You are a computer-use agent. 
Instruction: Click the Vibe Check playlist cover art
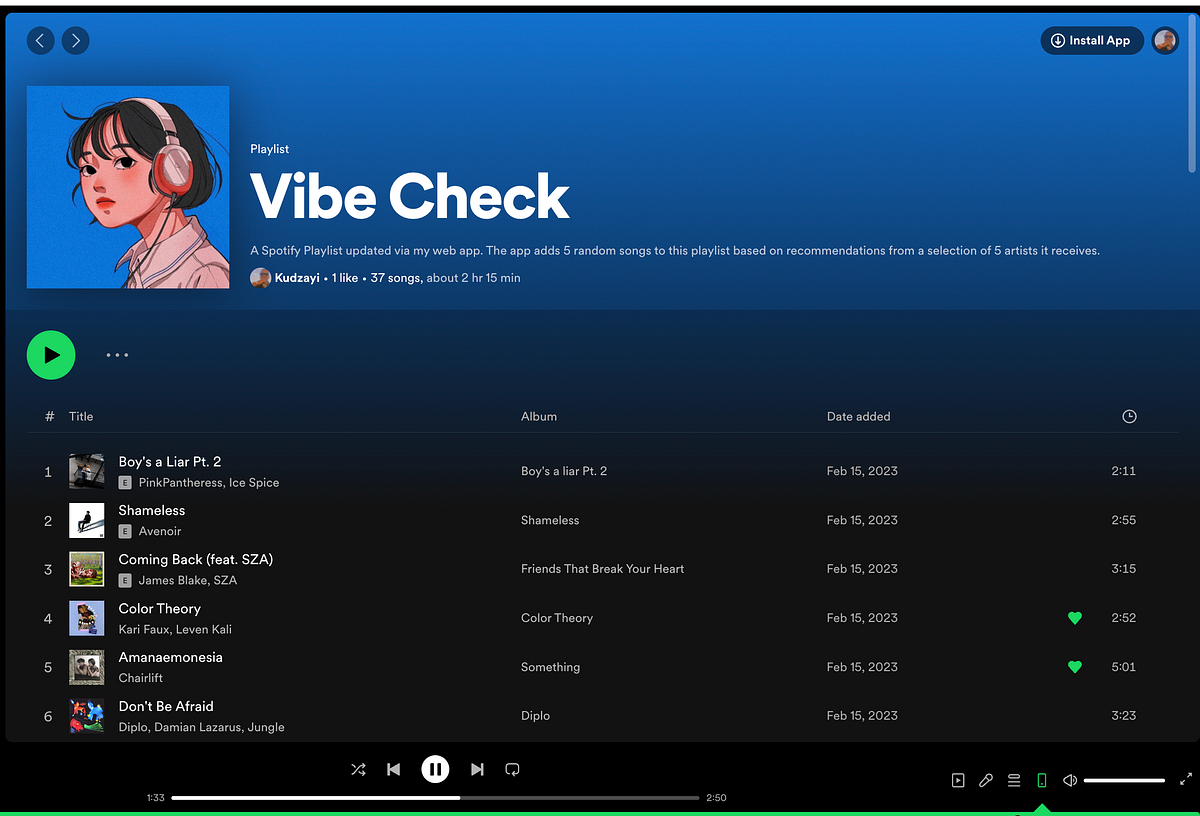tap(127, 187)
